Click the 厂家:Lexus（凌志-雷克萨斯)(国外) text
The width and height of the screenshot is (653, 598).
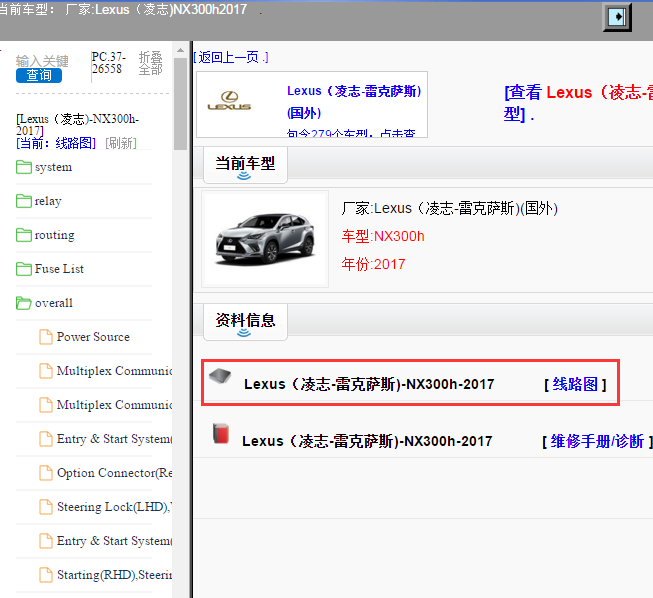[449, 208]
